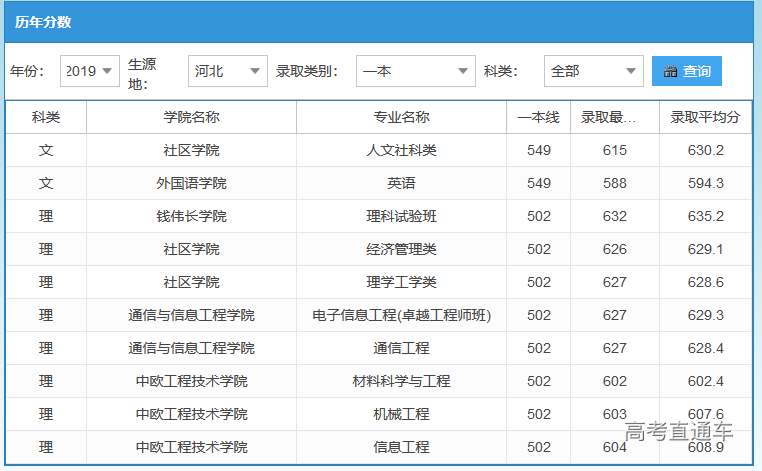
Task: Select 电子信息工程(卓越工程师班) cell
Action: tap(401, 315)
